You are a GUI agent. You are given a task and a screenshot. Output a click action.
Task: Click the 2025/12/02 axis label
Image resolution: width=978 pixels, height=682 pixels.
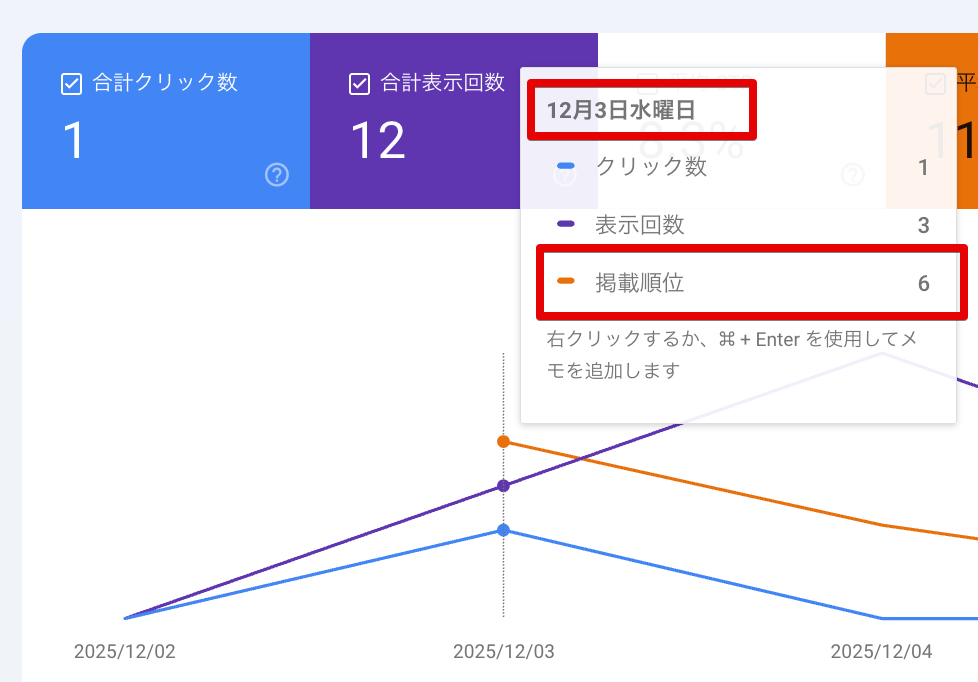coord(125,652)
